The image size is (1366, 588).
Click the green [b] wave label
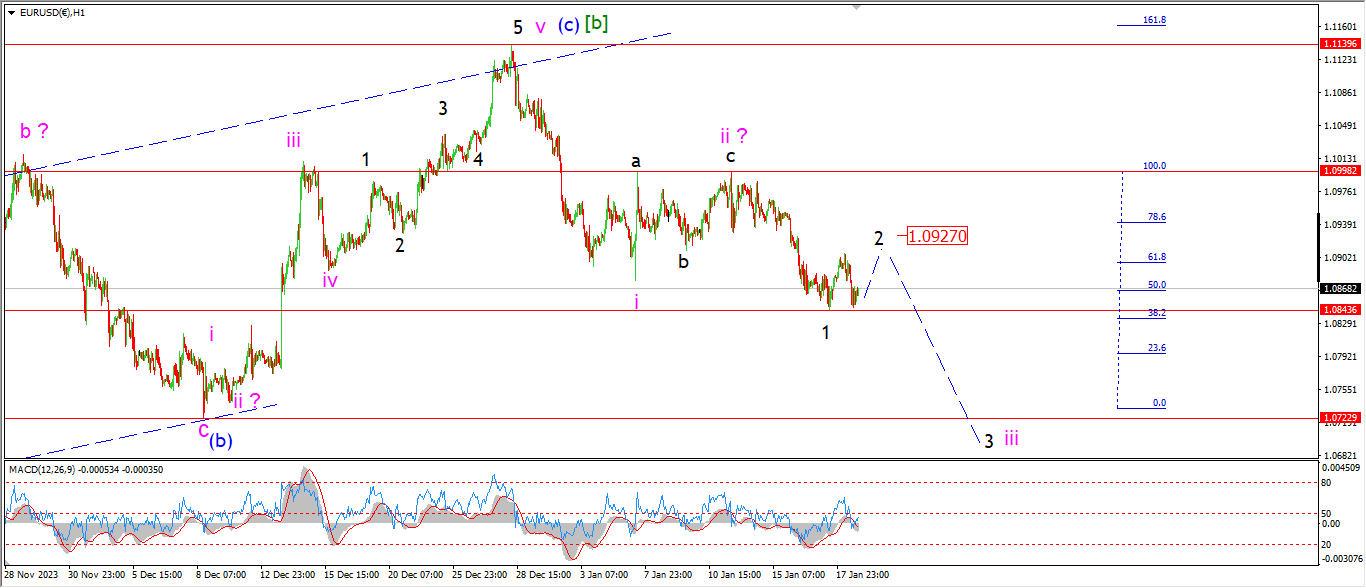(x=597, y=23)
